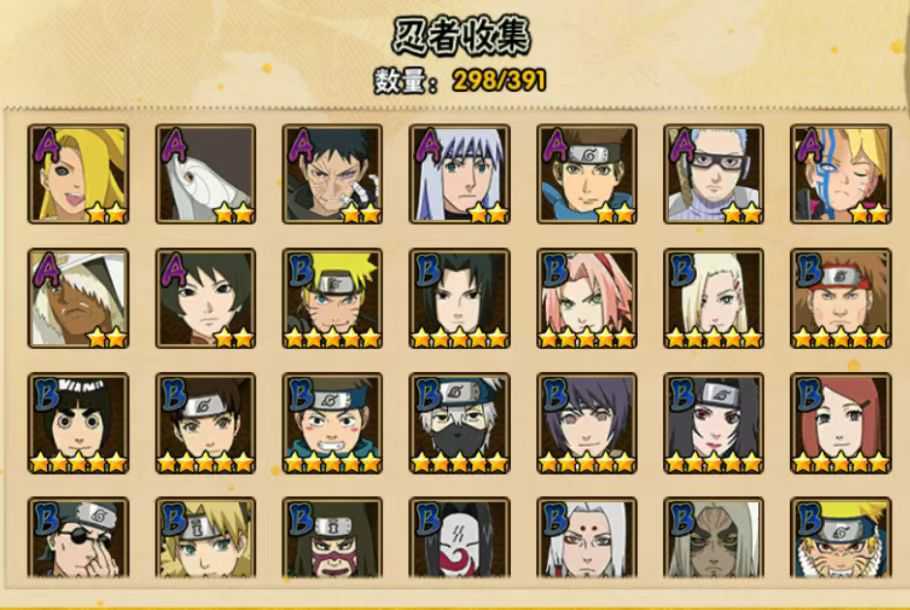The height and width of the screenshot is (610, 910).
Task: Select the blue face-paint A-rank ninja
Action: (840, 174)
